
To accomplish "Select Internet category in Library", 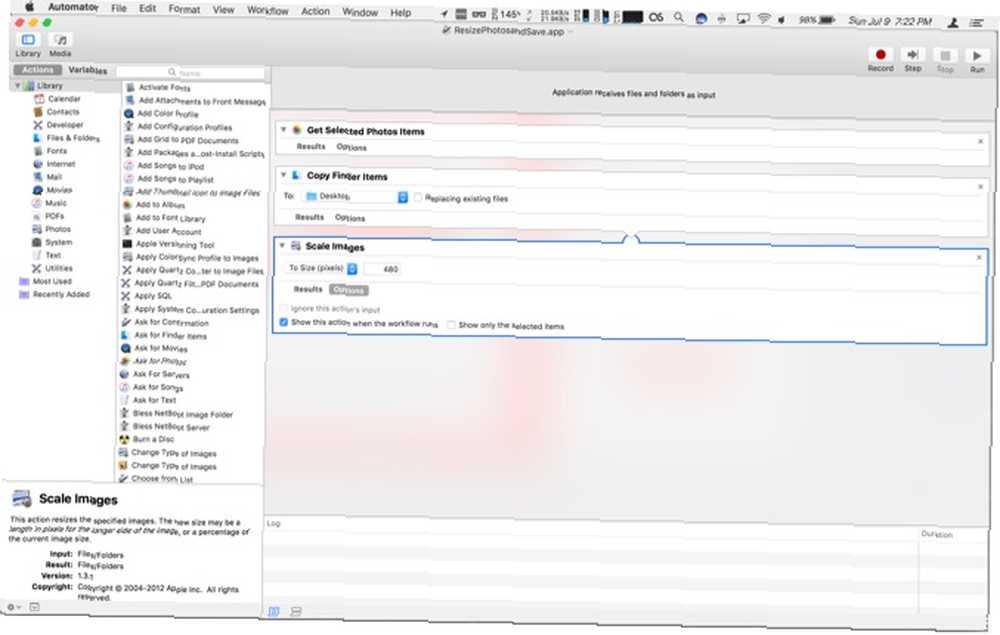I will (61, 164).
